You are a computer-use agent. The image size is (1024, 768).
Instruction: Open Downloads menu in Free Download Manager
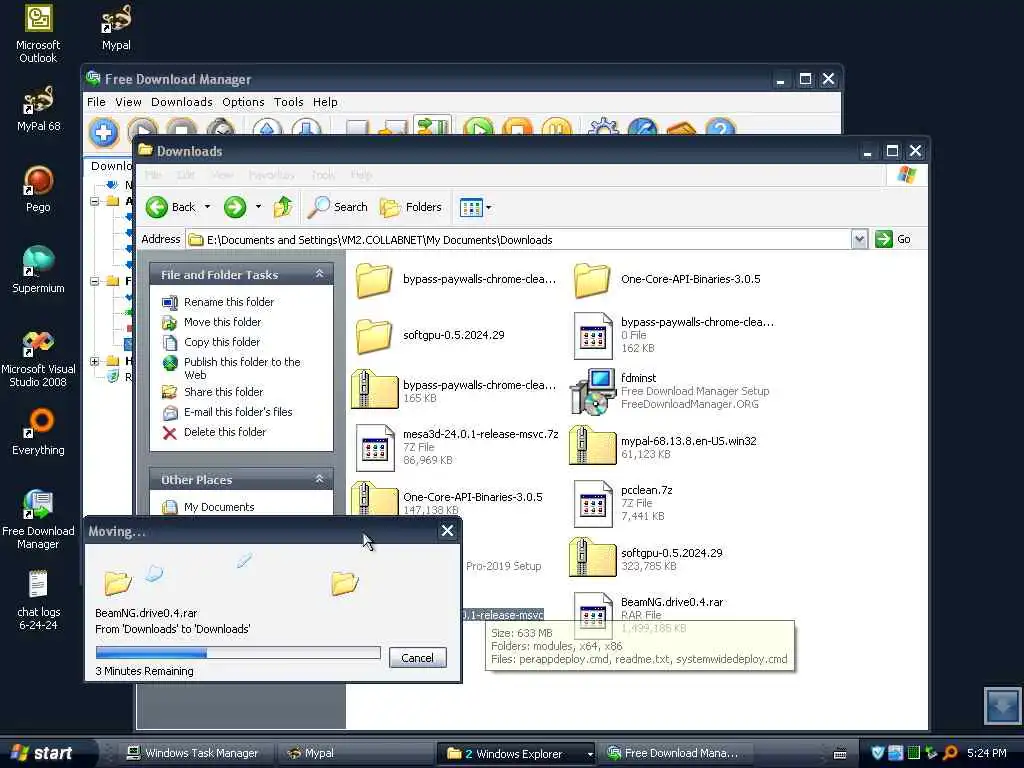182,102
